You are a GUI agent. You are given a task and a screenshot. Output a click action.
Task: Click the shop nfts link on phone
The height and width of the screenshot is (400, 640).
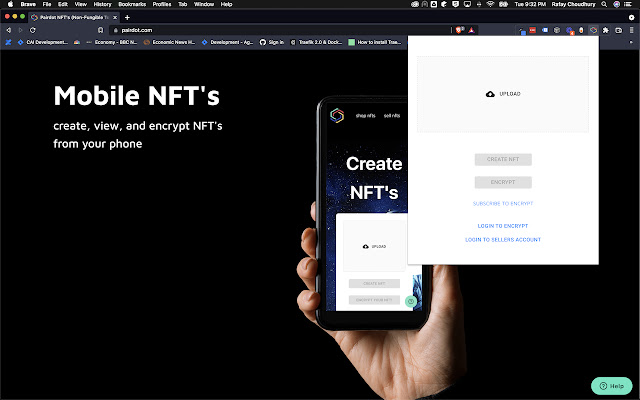coord(365,116)
